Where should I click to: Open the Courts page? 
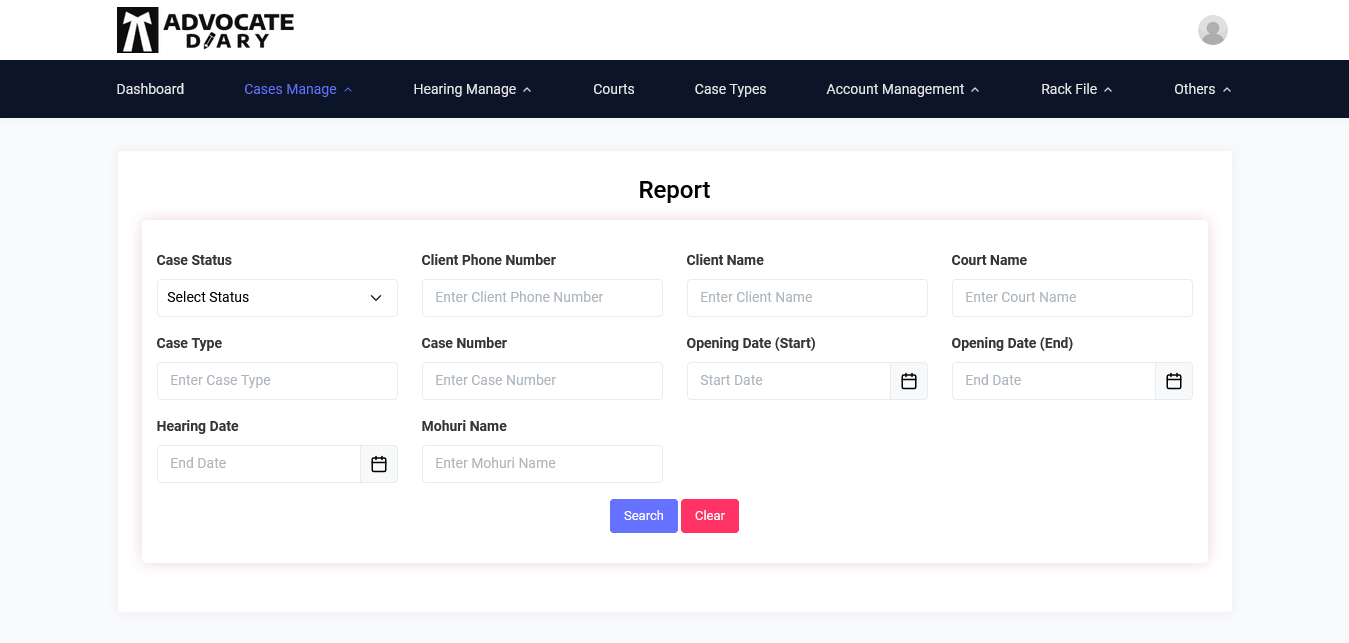coord(613,89)
